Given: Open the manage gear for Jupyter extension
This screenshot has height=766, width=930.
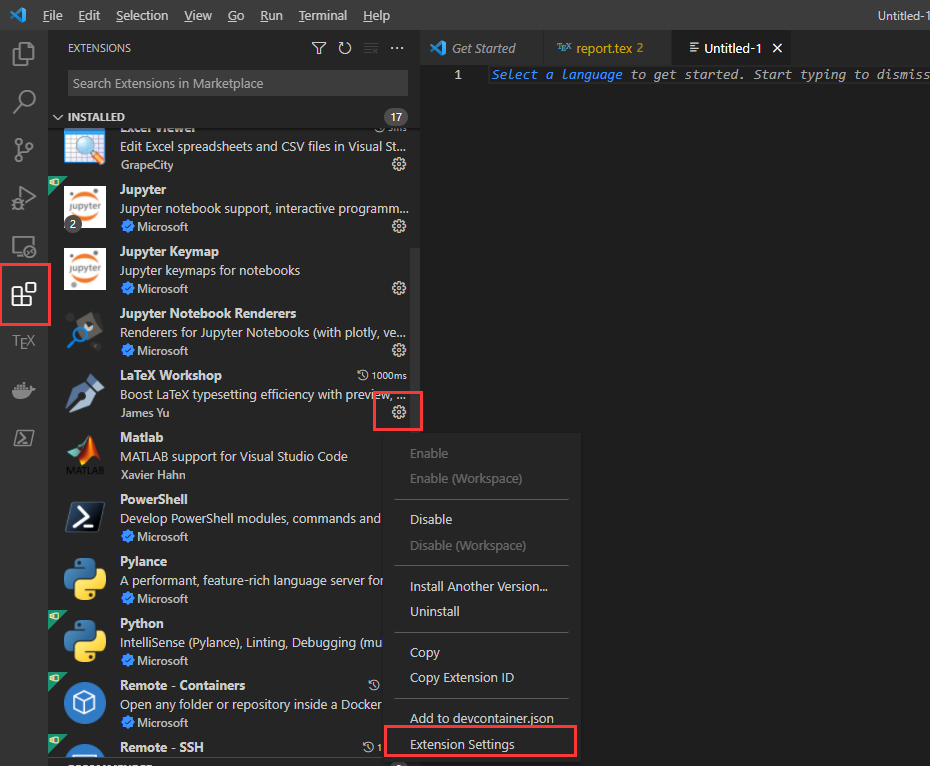Looking at the screenshot, I should pyautogui.click(x=399, y=226).
